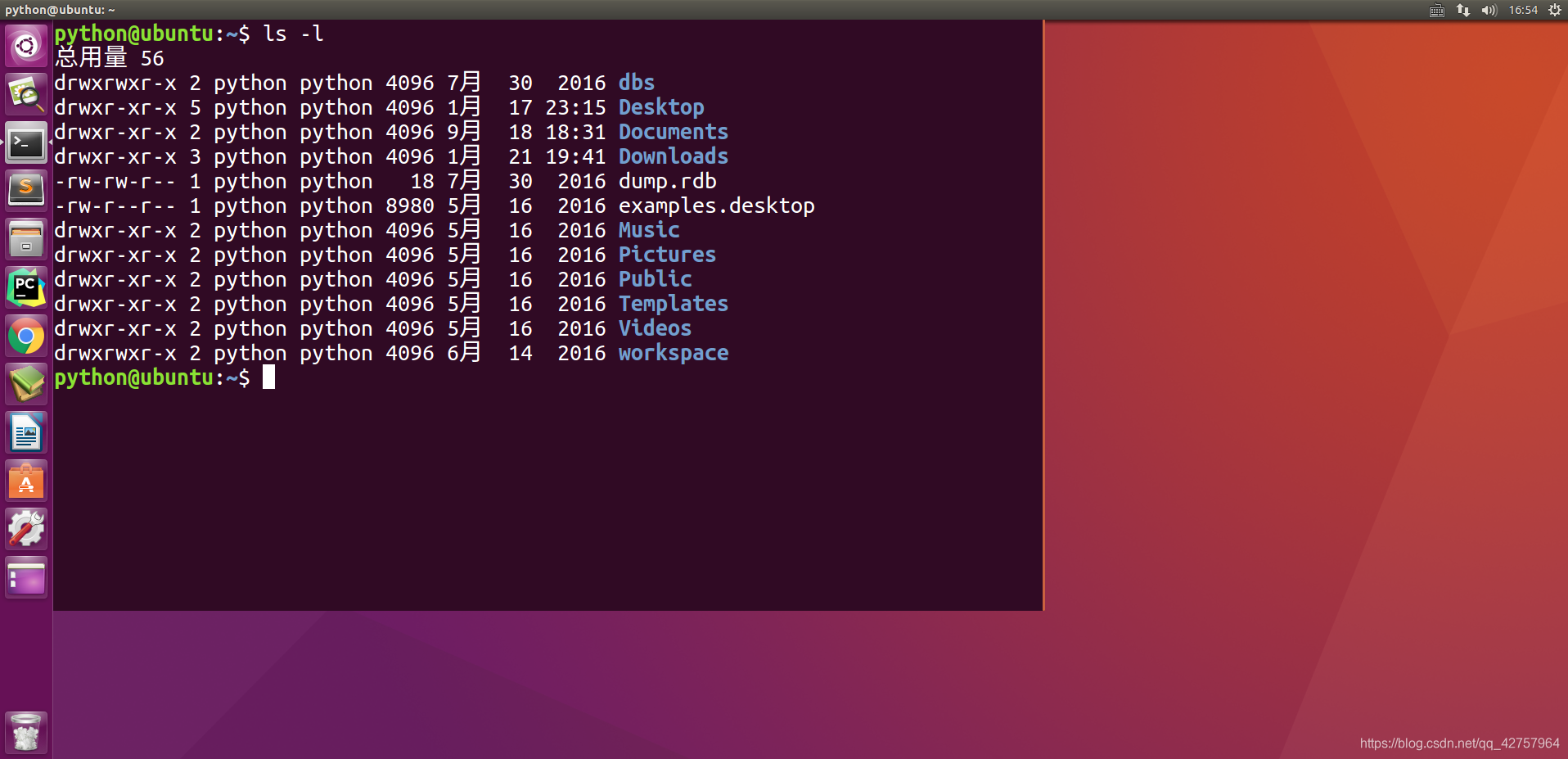Open the keyboard input indicator
Screen dimensions: 1568x759
tap(1437, 10)
